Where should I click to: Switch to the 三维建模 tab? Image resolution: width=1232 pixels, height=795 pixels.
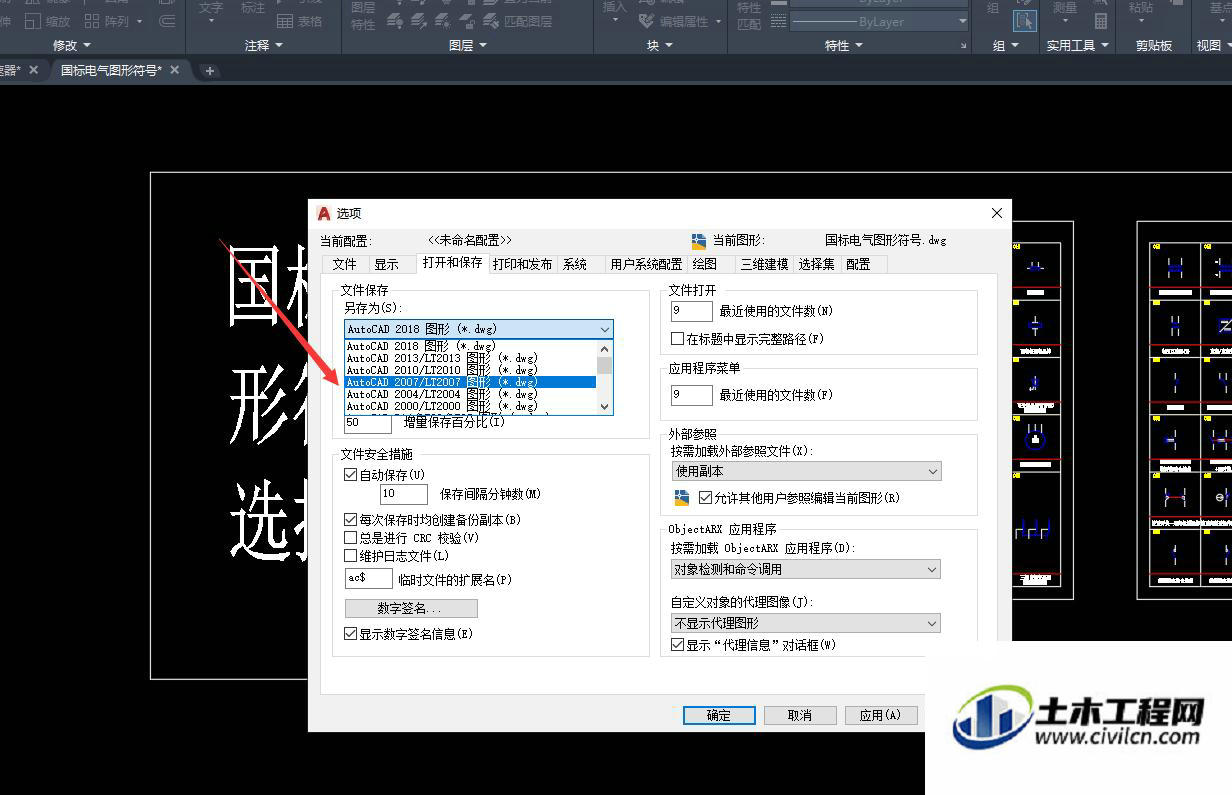(x=765, y=264)
